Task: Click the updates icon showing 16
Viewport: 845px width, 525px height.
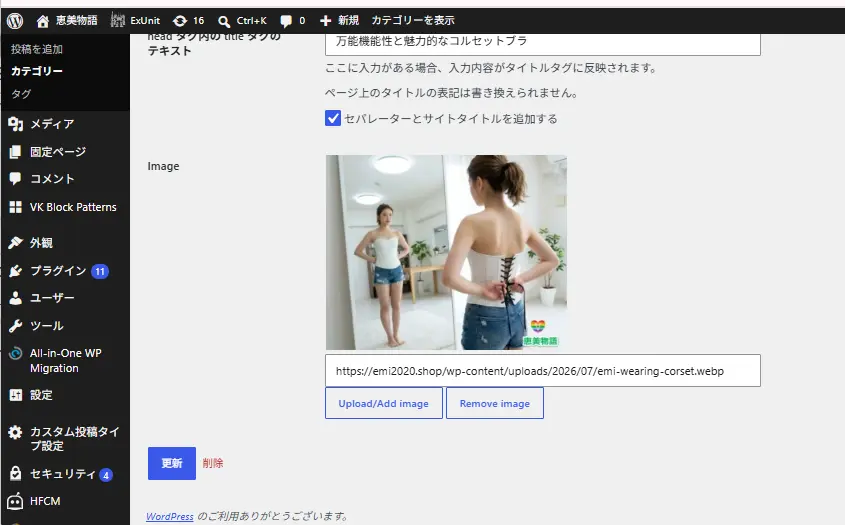Action: point(179,21)
